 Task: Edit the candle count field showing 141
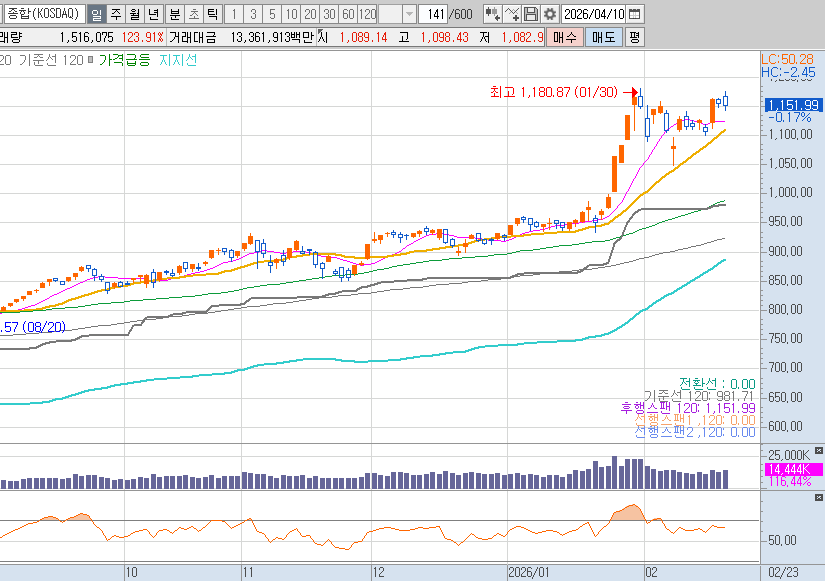point(433,14)
